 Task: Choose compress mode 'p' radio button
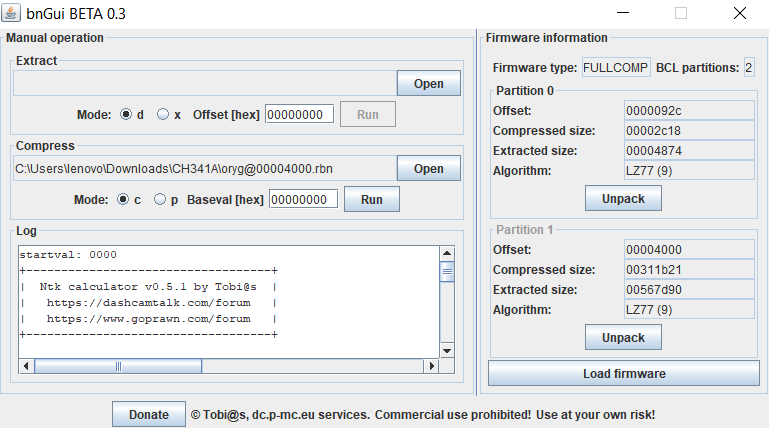click(161, 200)
